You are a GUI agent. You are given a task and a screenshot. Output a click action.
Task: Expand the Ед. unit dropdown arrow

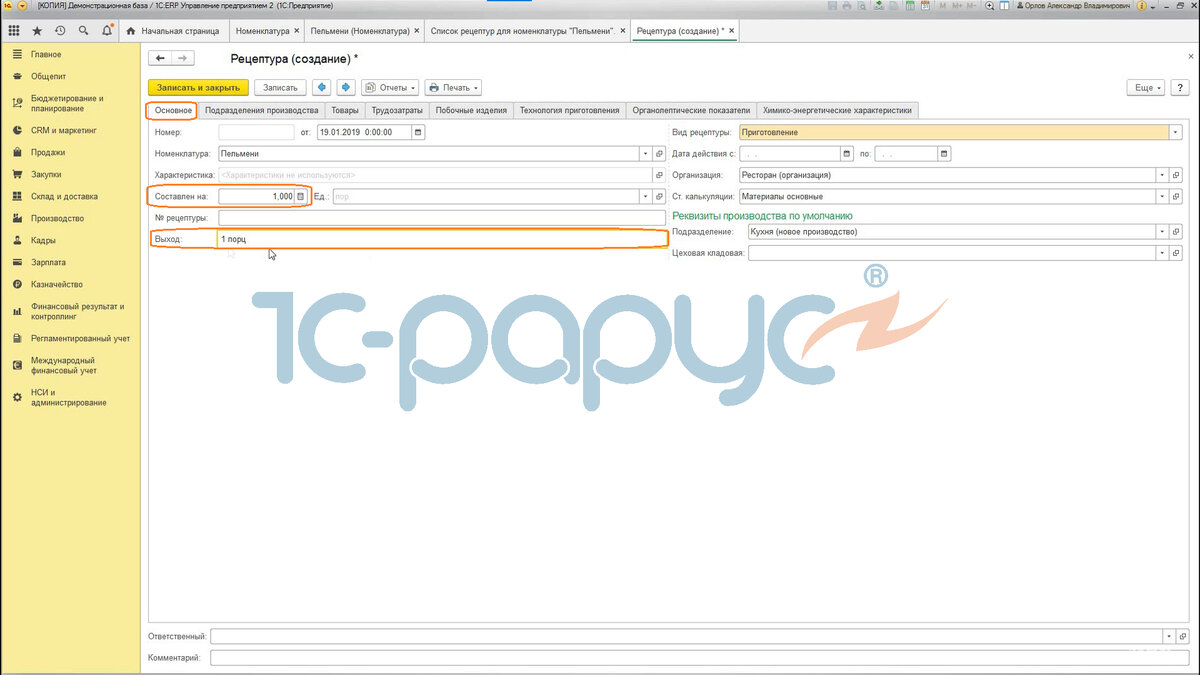point(646,197)
